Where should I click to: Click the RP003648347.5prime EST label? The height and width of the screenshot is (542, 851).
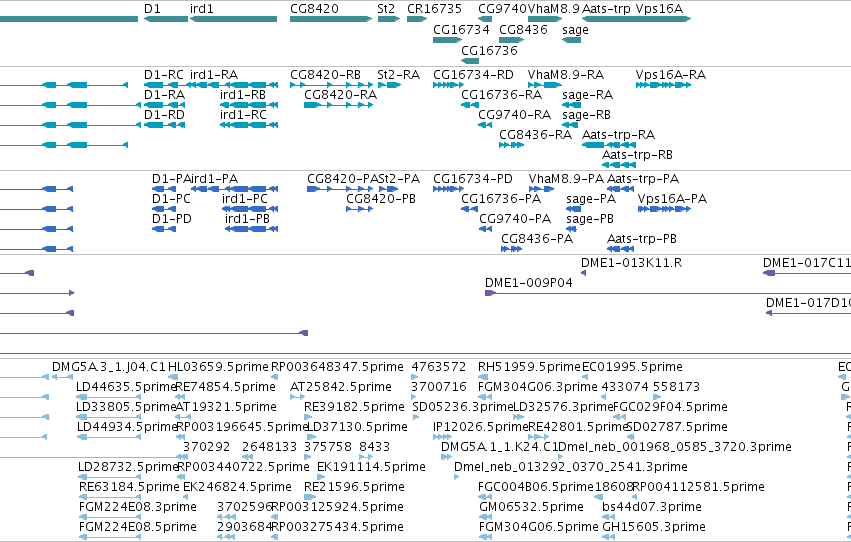point(337,367)
